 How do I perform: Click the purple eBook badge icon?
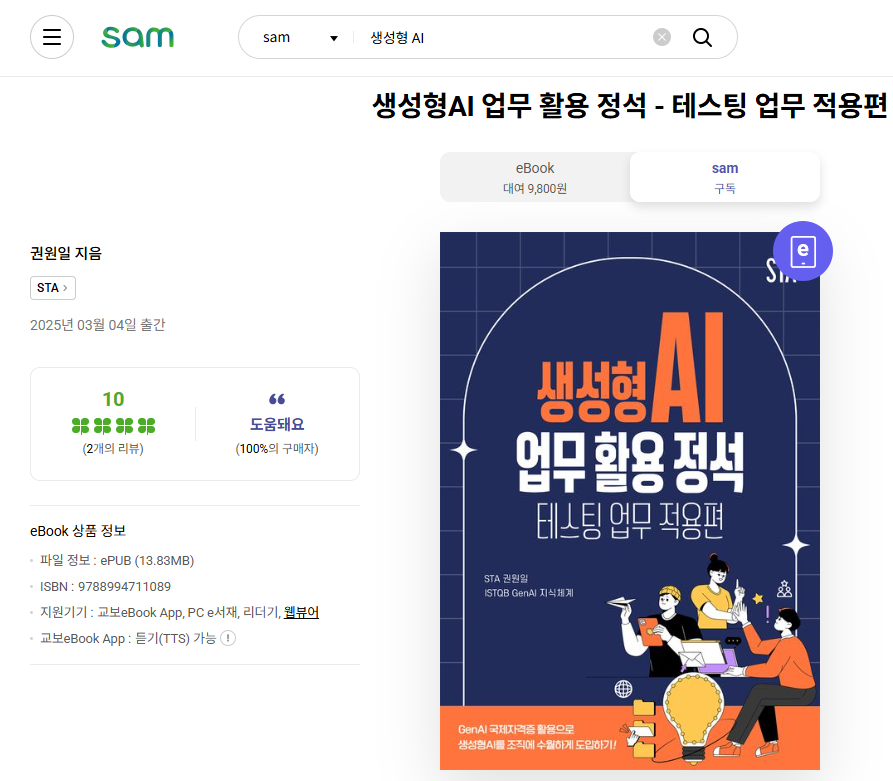[x=802, y=251]
